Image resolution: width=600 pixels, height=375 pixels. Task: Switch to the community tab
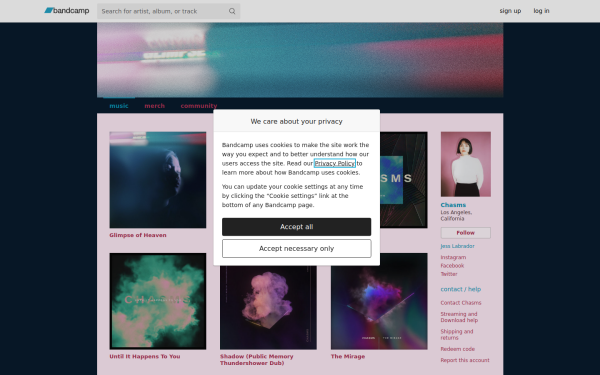pos(199,106)
